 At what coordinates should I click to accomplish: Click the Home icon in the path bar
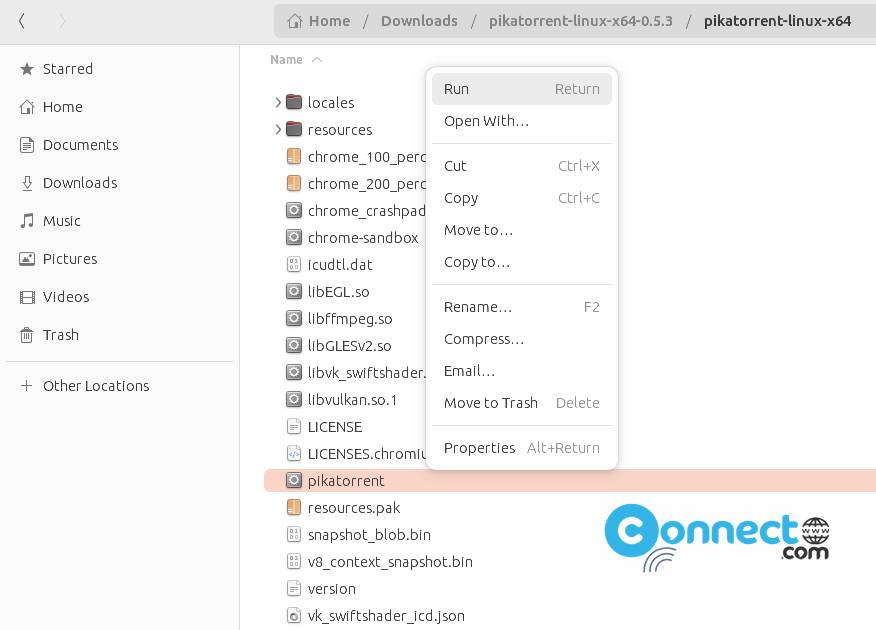(294, 21)
